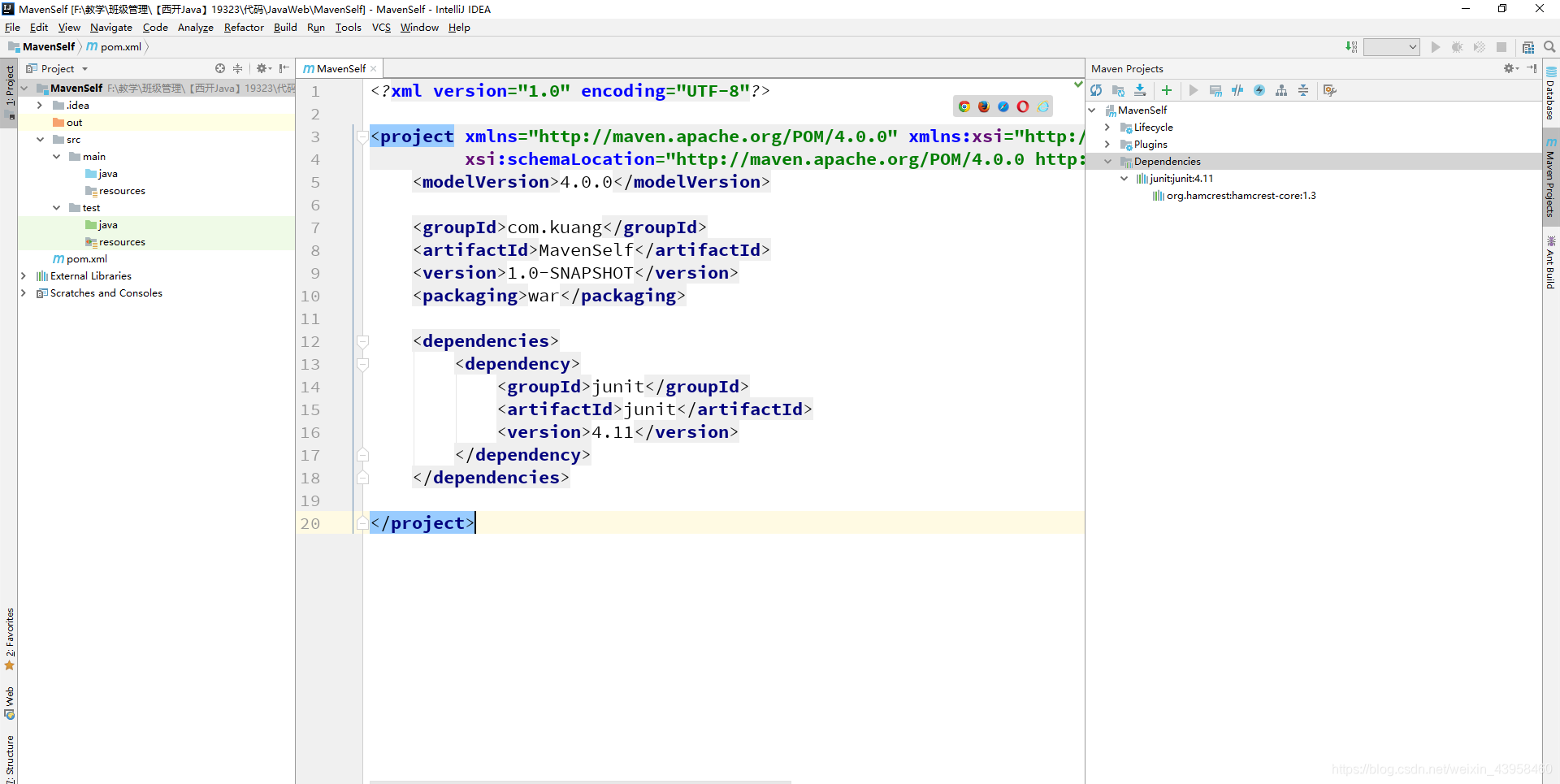The width and height of the screenshot is (1560, 784).
Task: Open Maven Projects panel gear settings
Action: [1510, 68]
